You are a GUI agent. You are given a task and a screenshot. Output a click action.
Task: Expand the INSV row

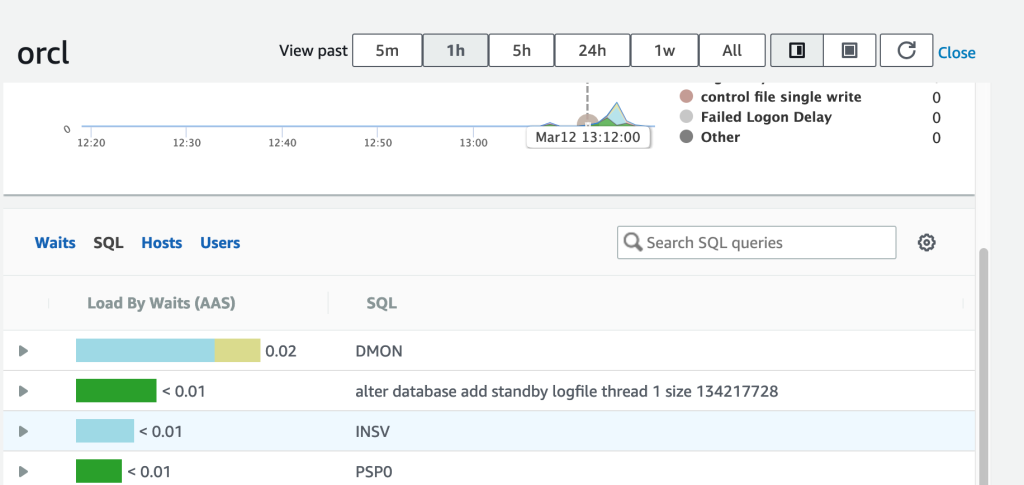(x=24, y=431)
